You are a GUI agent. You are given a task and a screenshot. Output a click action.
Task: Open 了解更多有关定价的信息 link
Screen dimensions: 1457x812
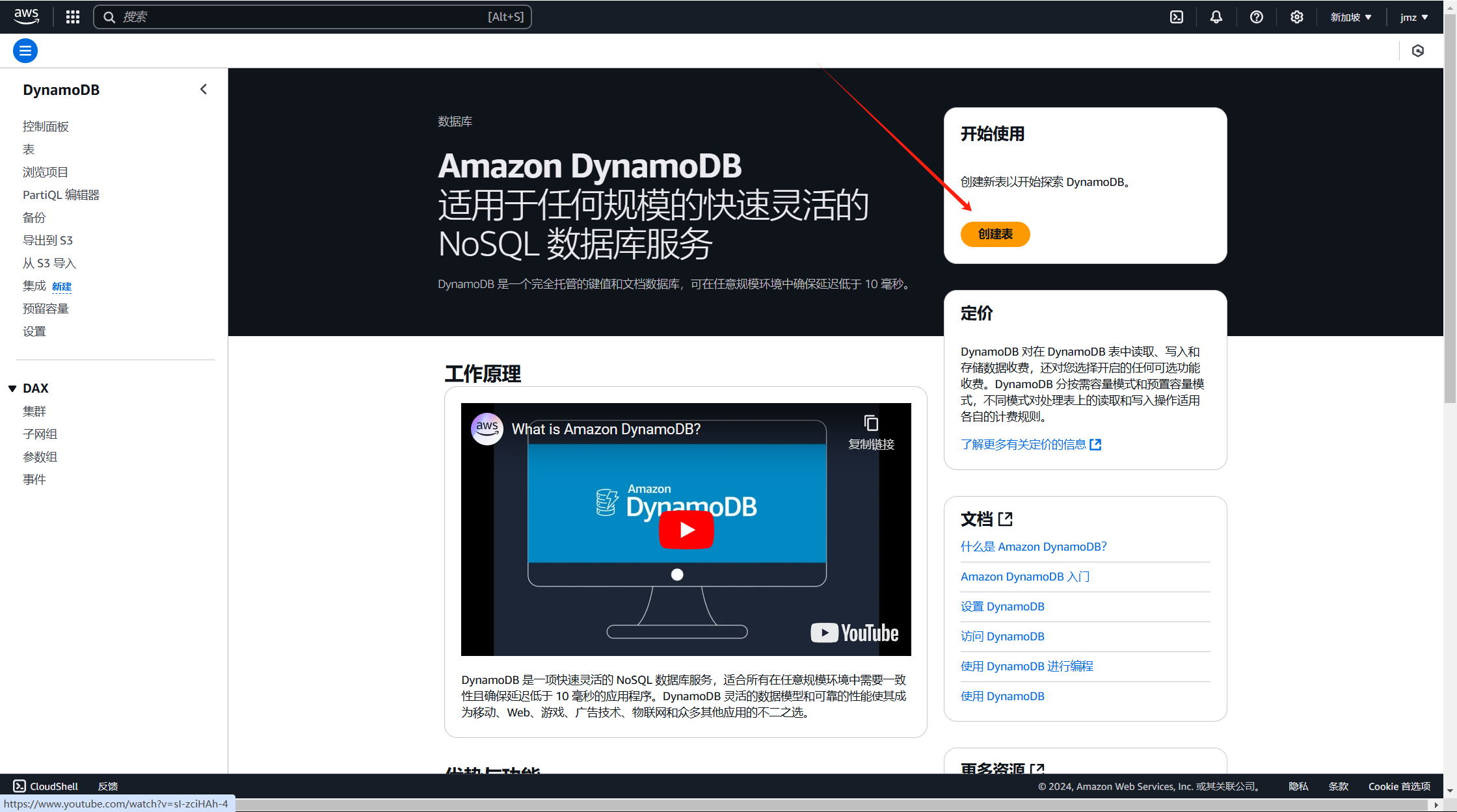click(1031, 444)
